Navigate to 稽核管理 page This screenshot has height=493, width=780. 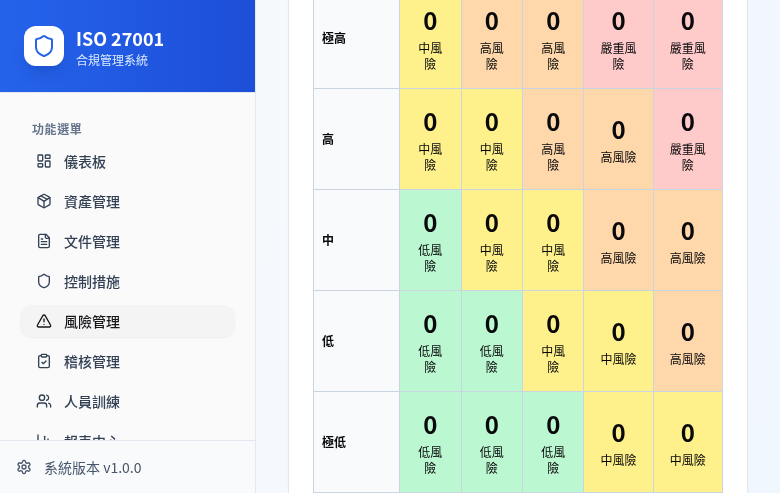pyautogui.click(x=92, y=362)
